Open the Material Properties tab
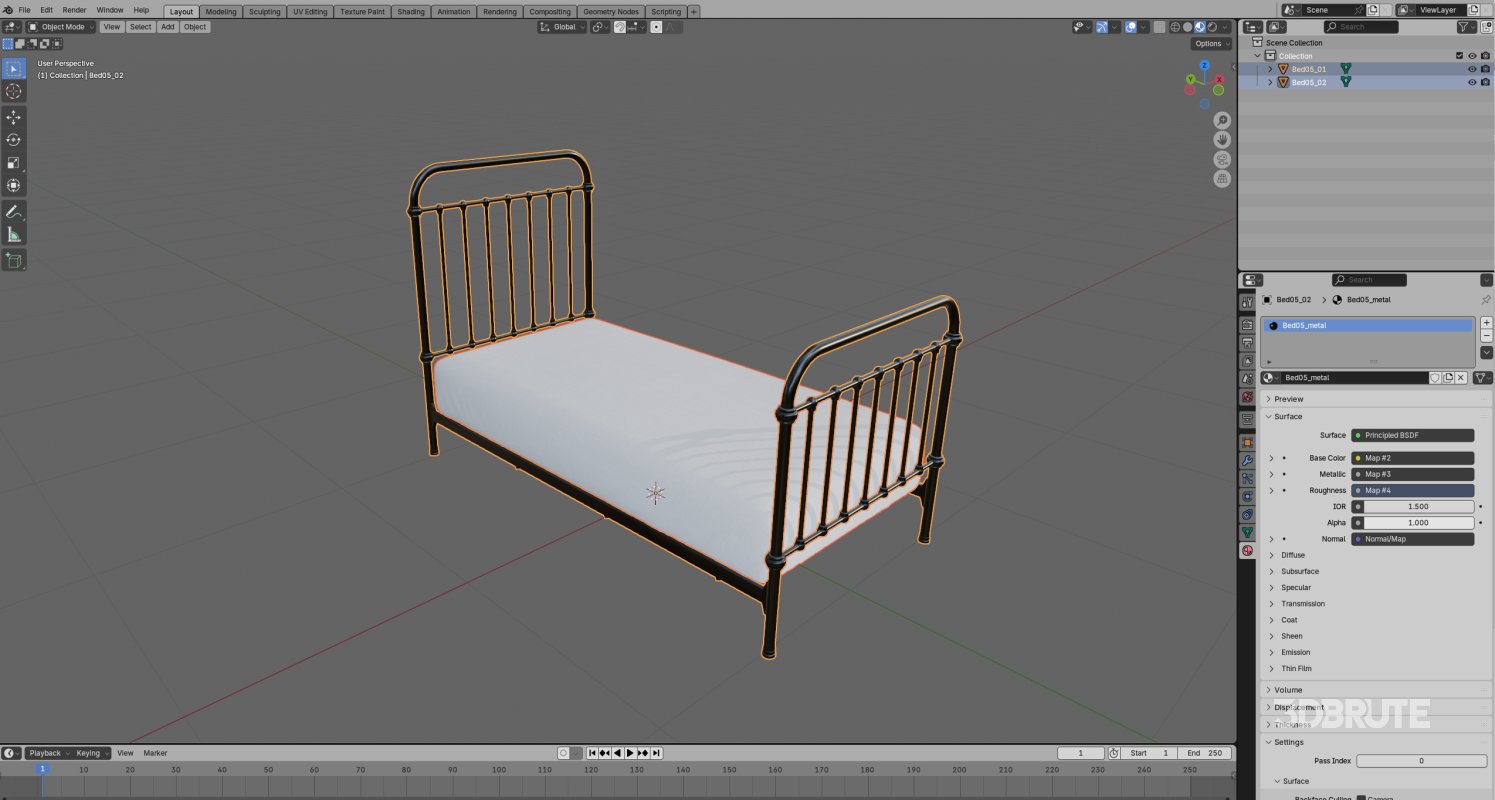The height and width of the screenshot is (800, 1495). 1249,548
